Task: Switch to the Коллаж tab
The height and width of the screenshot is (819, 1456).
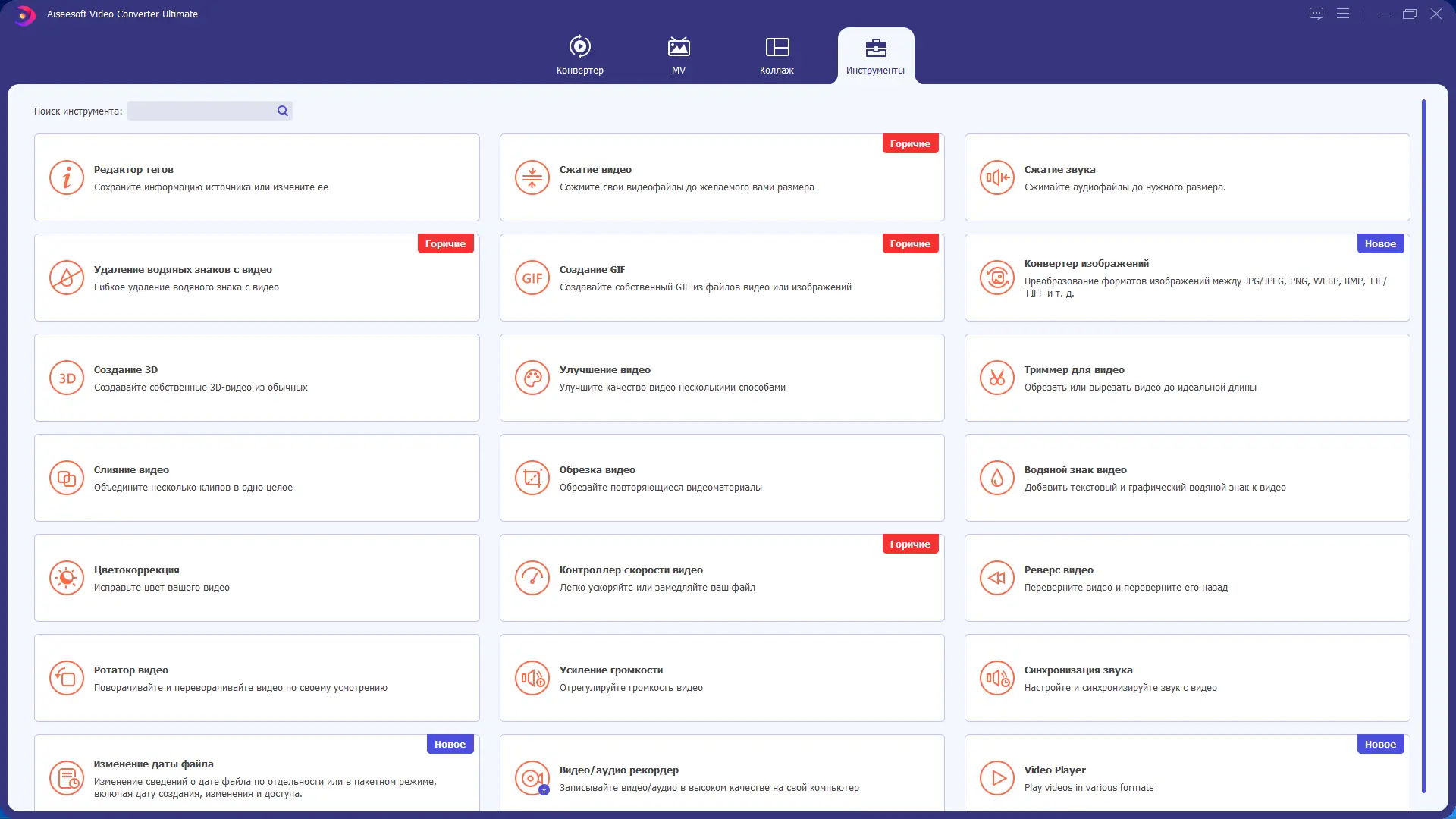Action: (777, 56)
